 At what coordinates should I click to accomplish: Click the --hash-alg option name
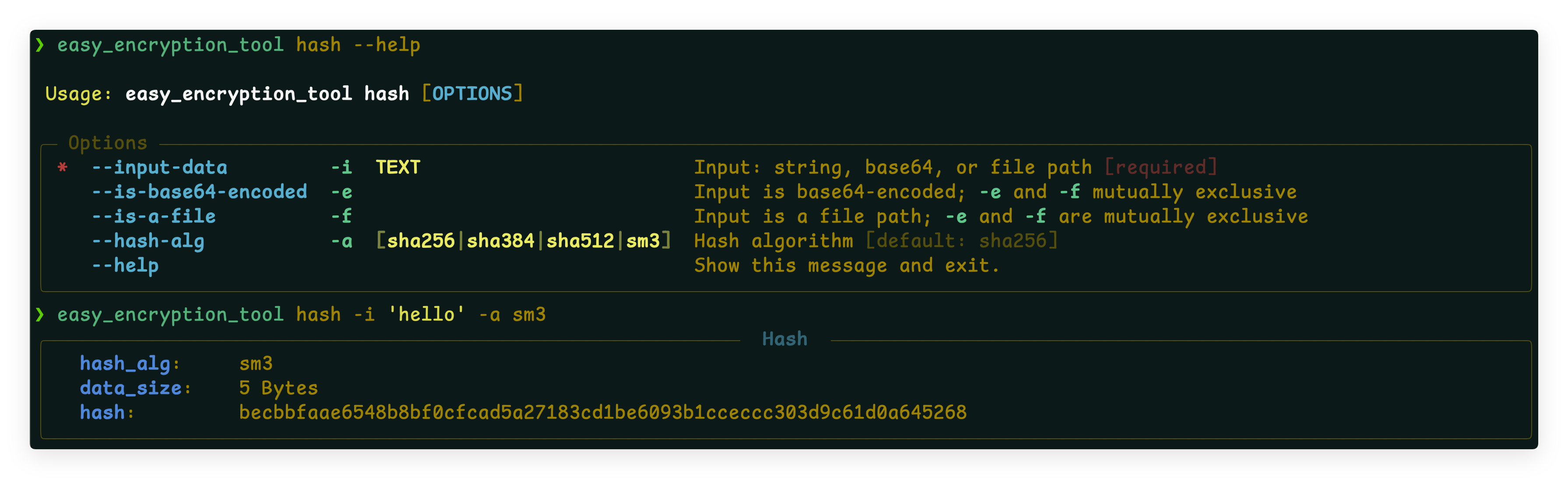tap(148, 241)
